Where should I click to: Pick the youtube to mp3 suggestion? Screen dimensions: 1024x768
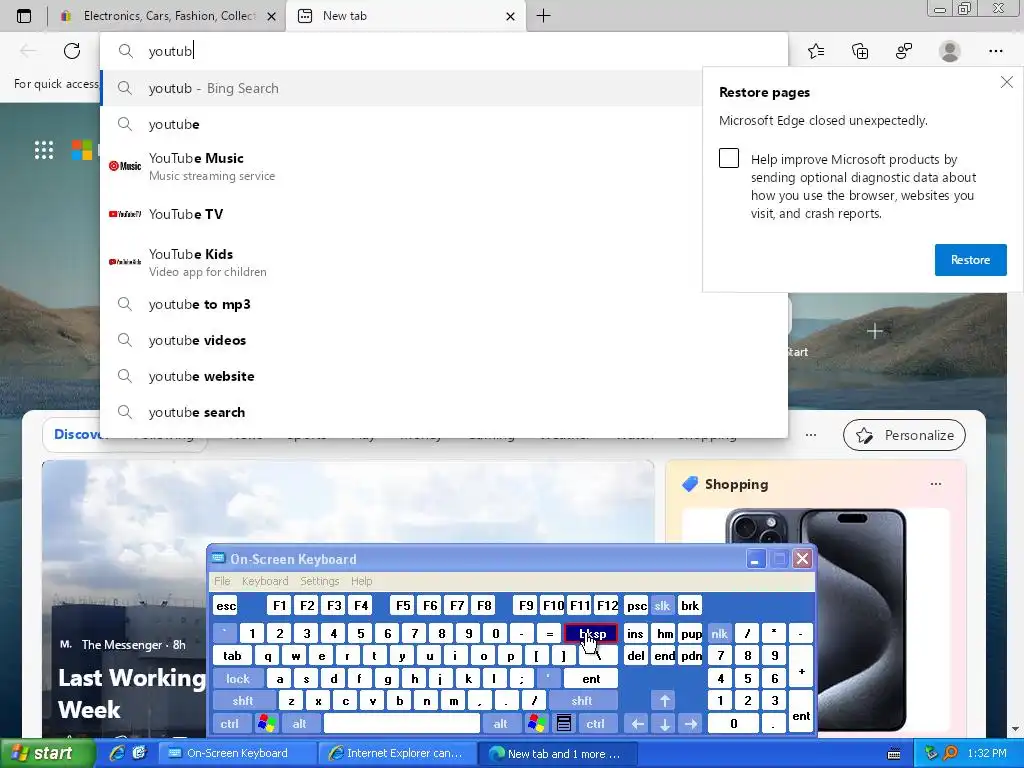444,304
